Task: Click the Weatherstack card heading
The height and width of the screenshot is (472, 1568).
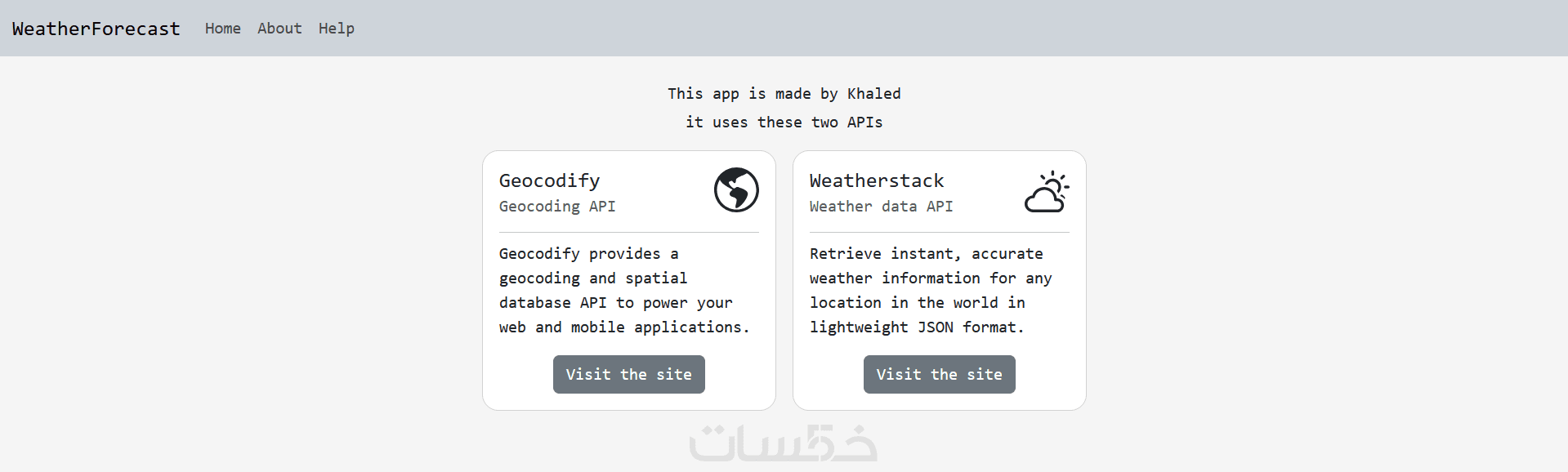Action: point(876,180)
